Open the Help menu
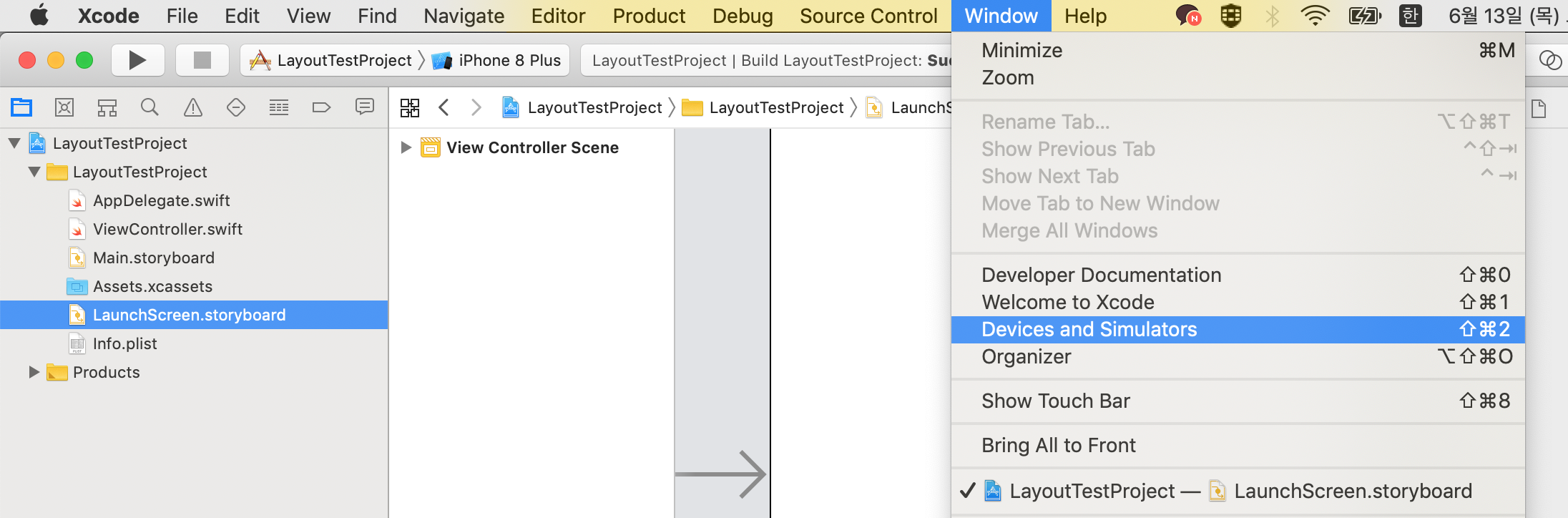The image size is (1568, 518). (1085, 16)
